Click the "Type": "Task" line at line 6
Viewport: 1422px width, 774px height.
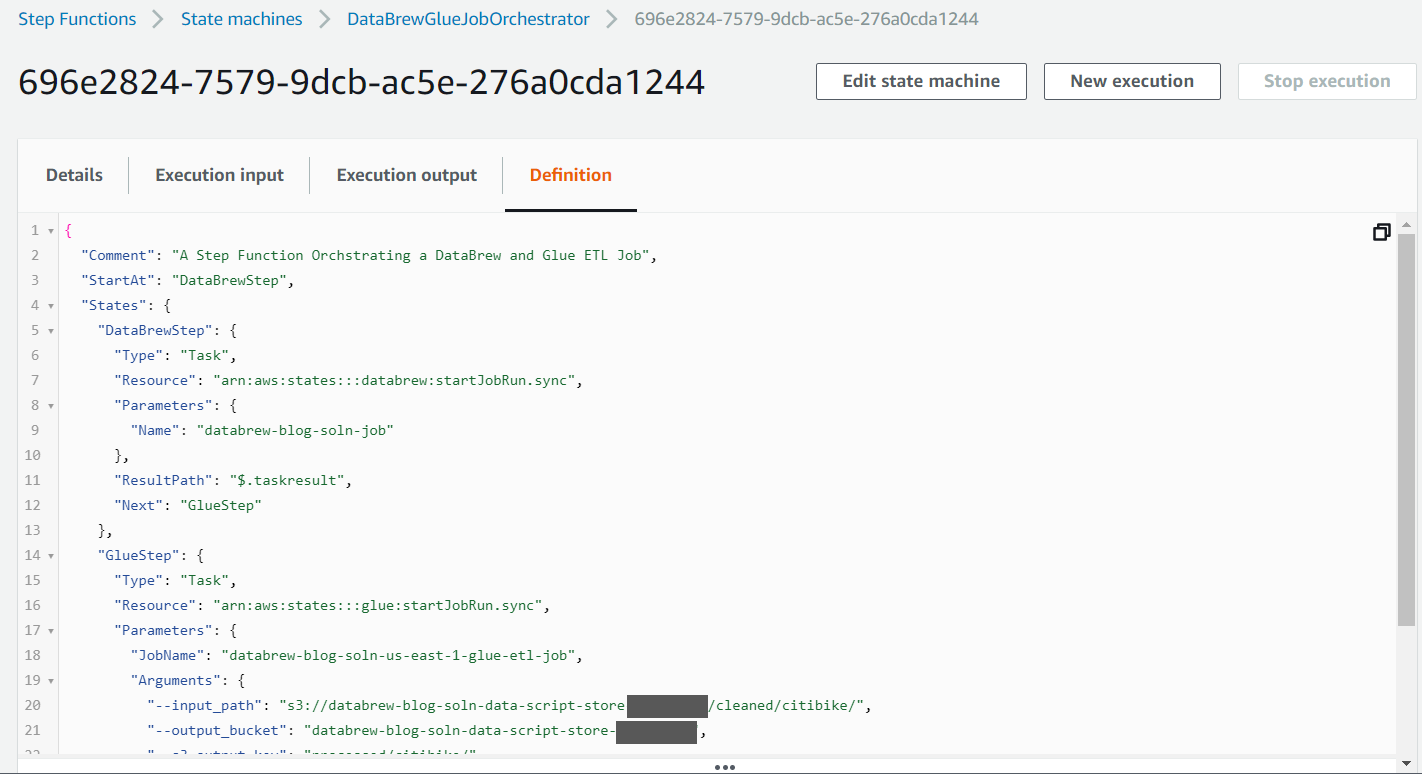176,355
